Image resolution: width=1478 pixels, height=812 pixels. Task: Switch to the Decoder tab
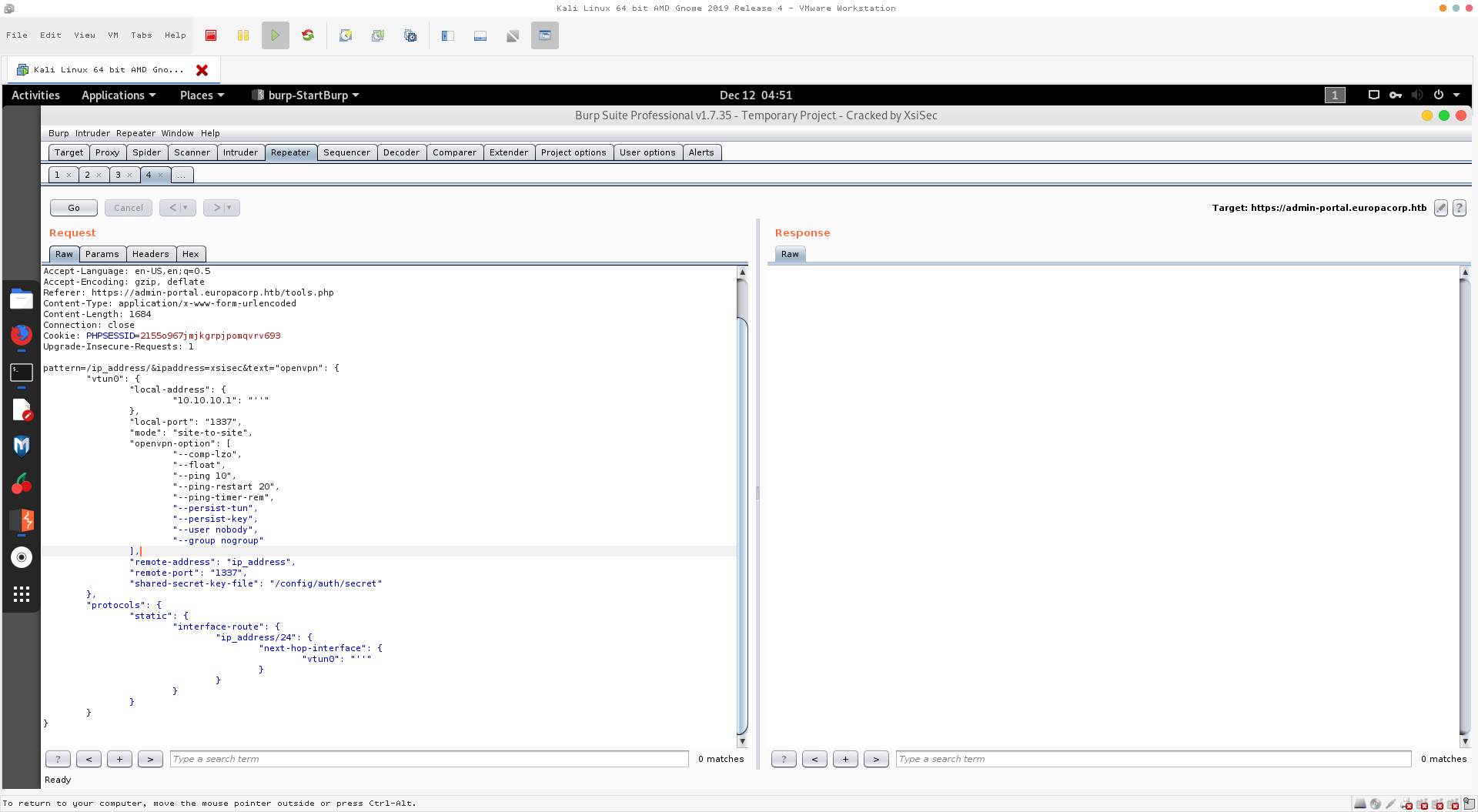pos(402,152)
